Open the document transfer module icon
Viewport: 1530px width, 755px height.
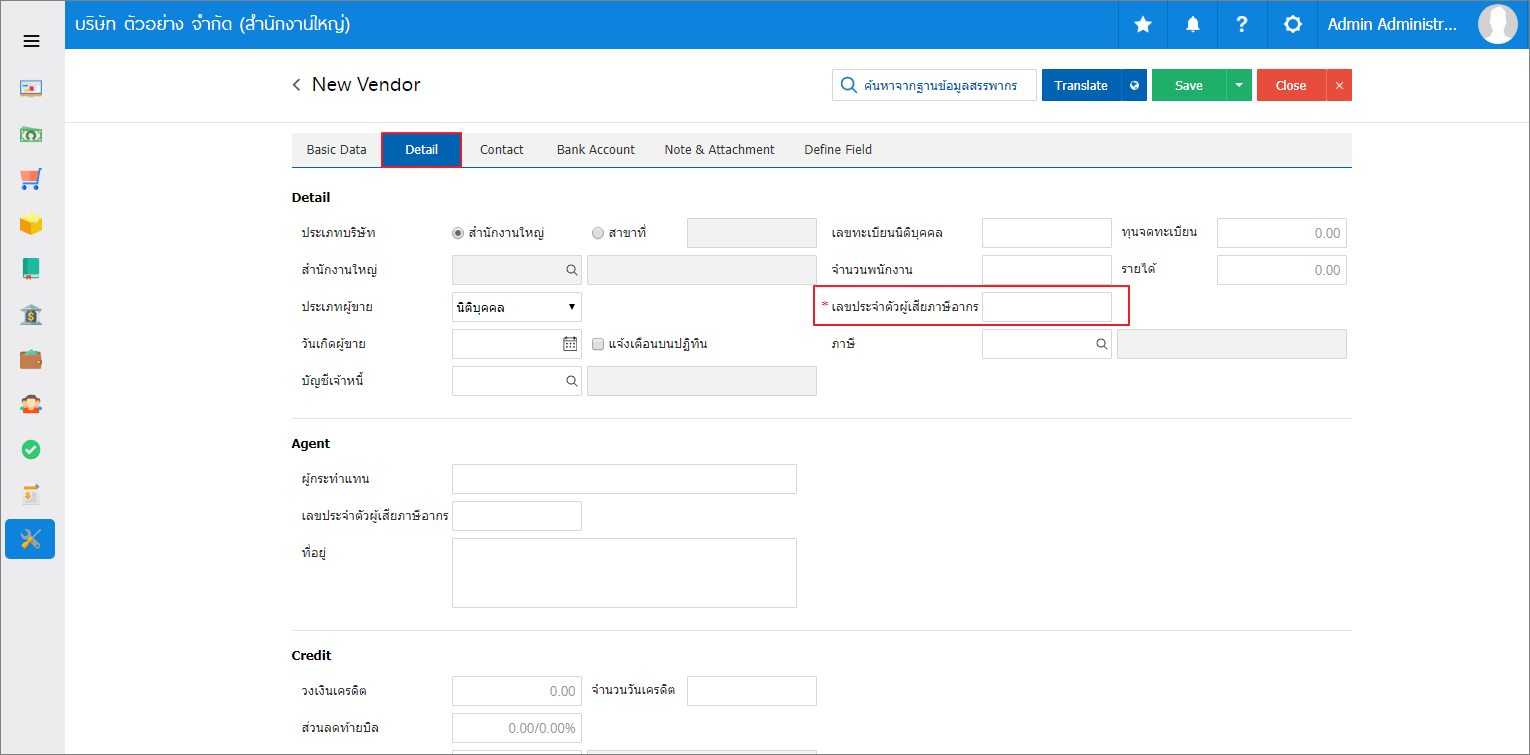[x=31, y=494]
